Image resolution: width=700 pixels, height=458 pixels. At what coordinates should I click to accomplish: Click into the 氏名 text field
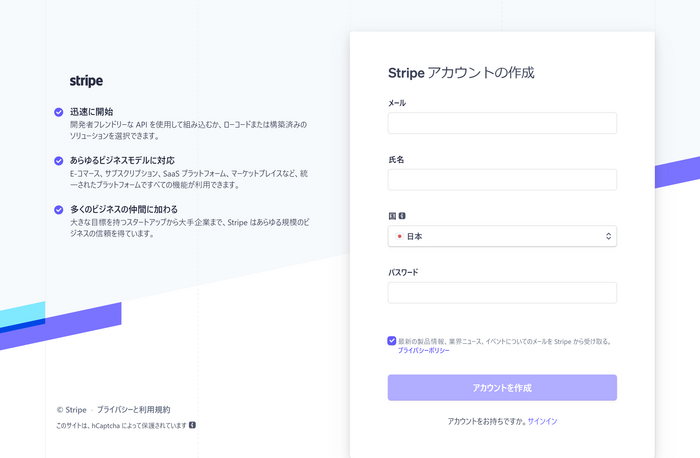[x=502, y=180]
